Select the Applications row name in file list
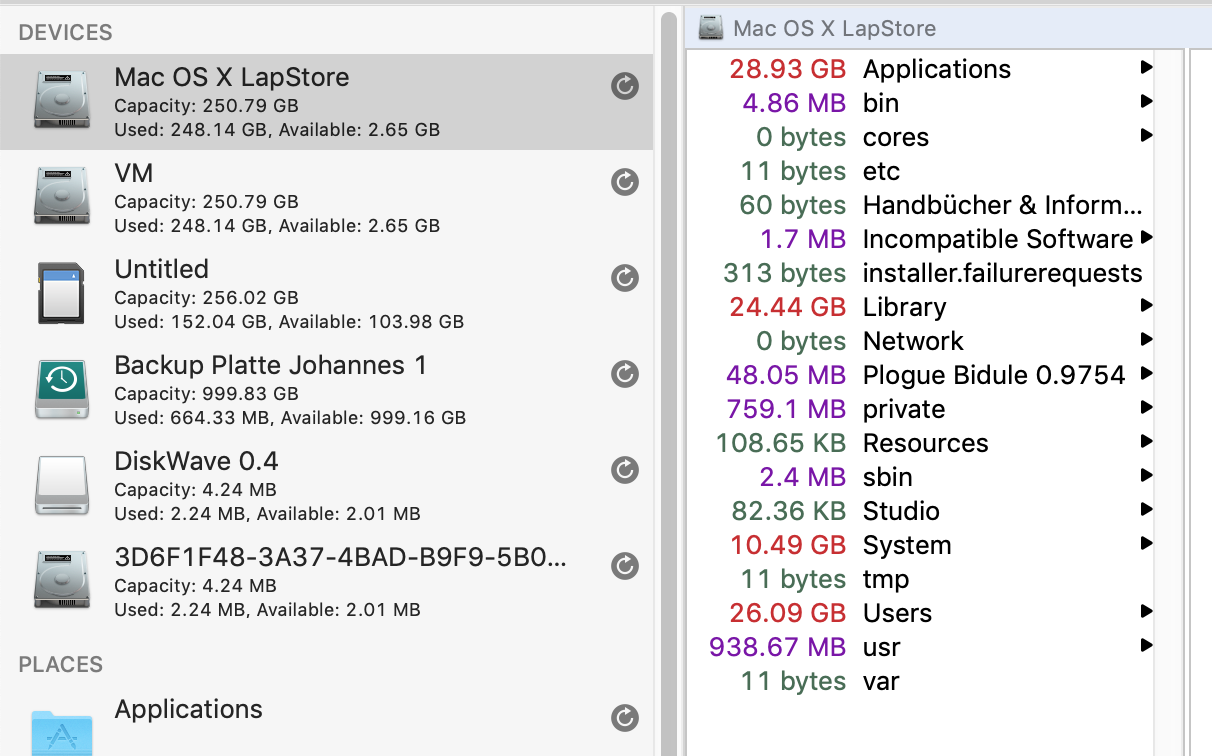 pos(937,69)
